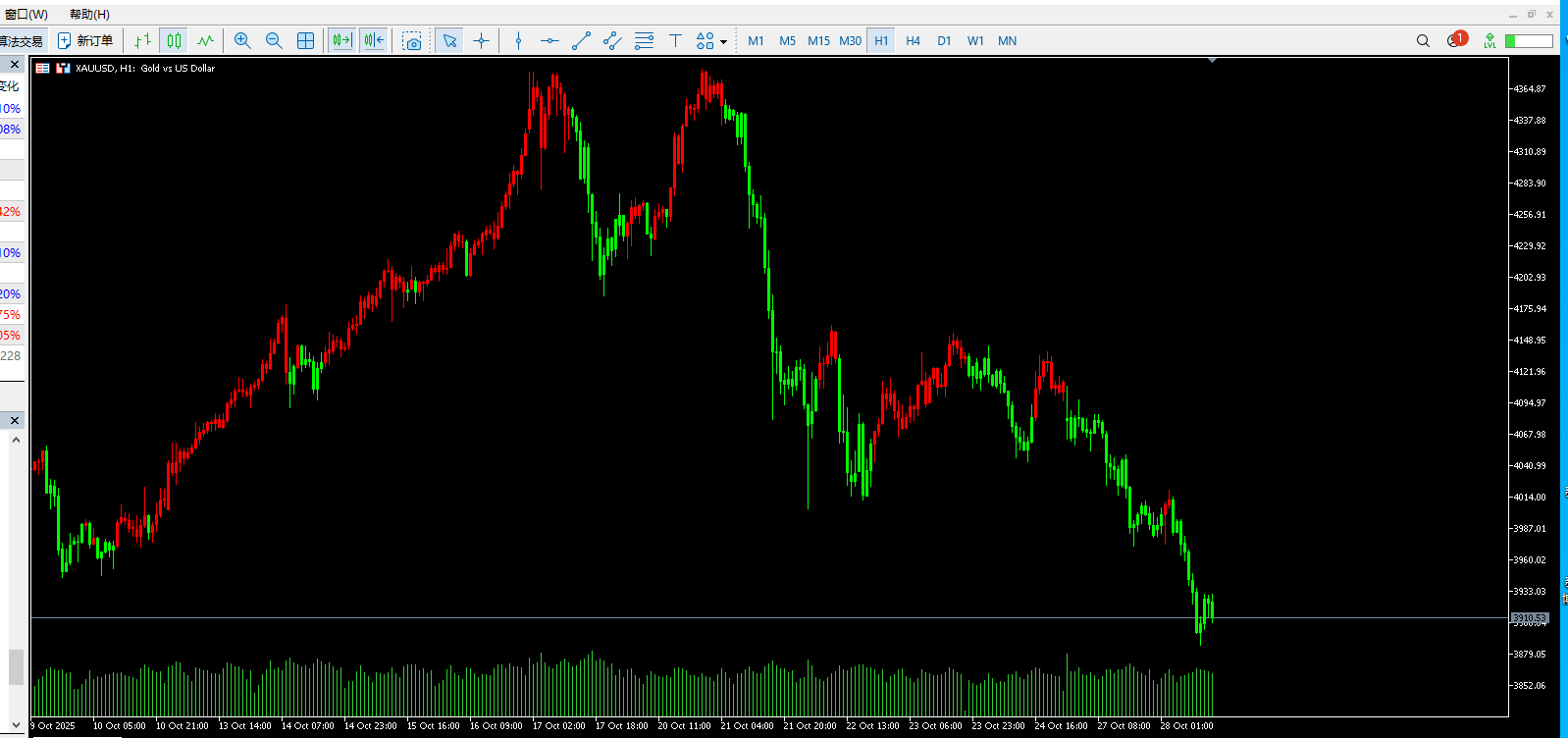
Task: Switch chart to bar chart mode
Action: point(143,40)
